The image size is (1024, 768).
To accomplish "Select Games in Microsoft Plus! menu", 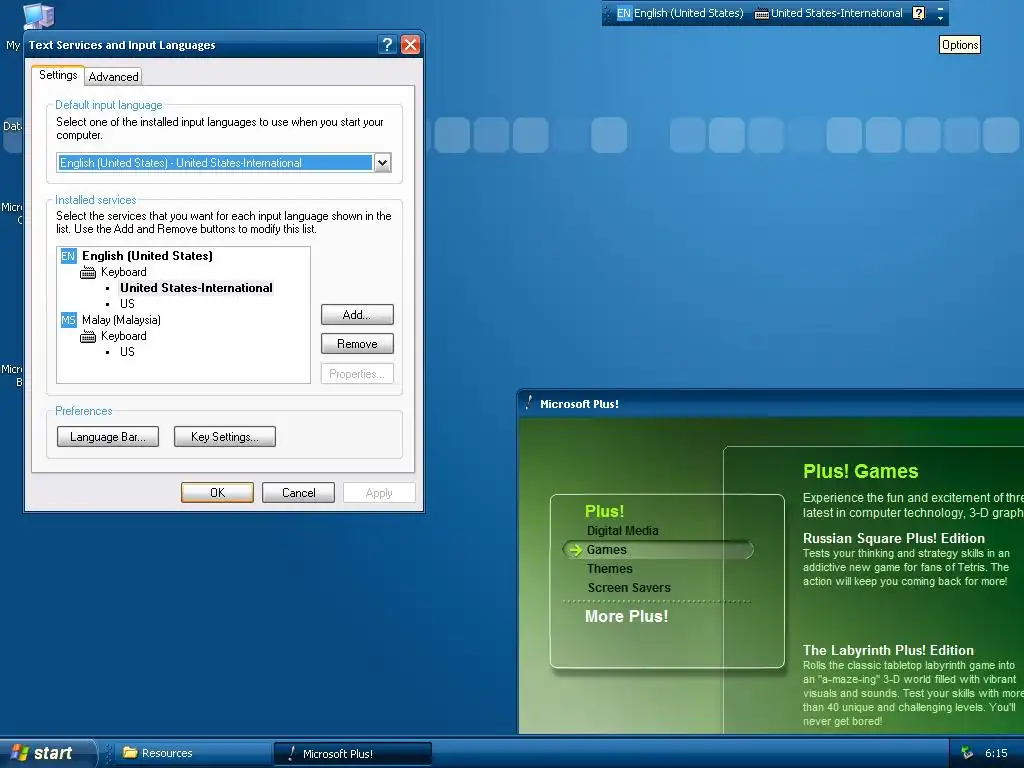I will point(607,550).
